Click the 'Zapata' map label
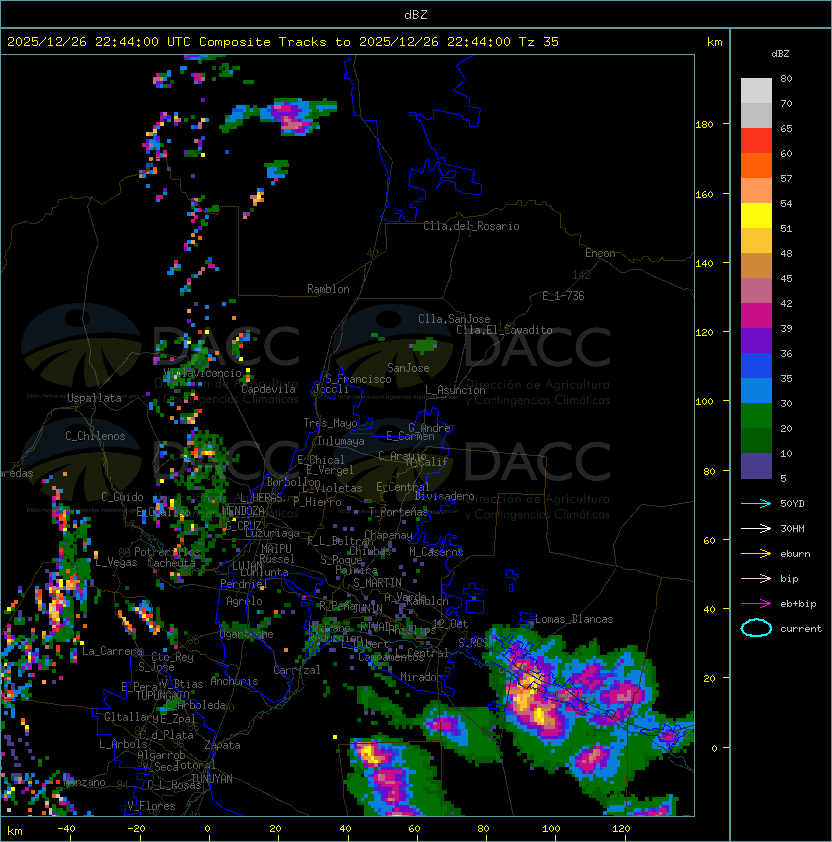 coord(222,745)
